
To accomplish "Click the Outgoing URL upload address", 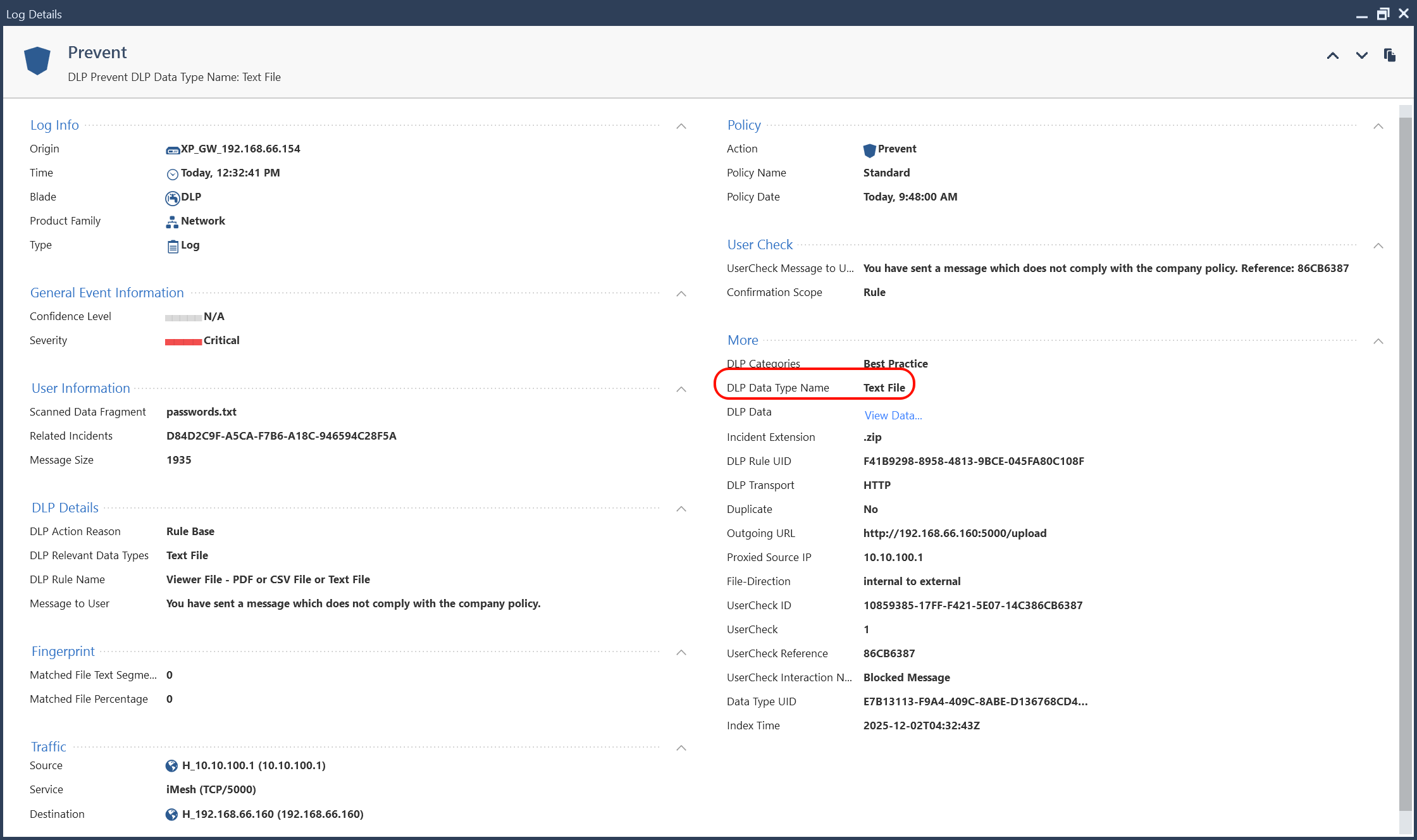I will [x=954, y=533].
